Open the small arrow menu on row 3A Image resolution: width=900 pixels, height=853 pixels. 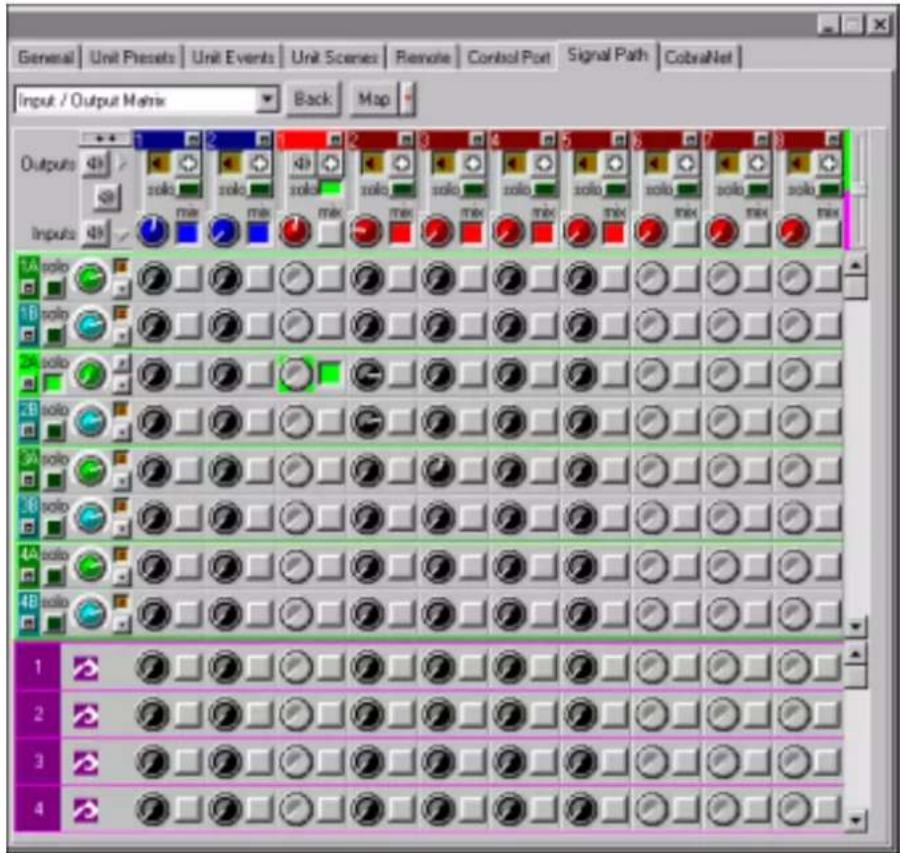click(121, 480)
